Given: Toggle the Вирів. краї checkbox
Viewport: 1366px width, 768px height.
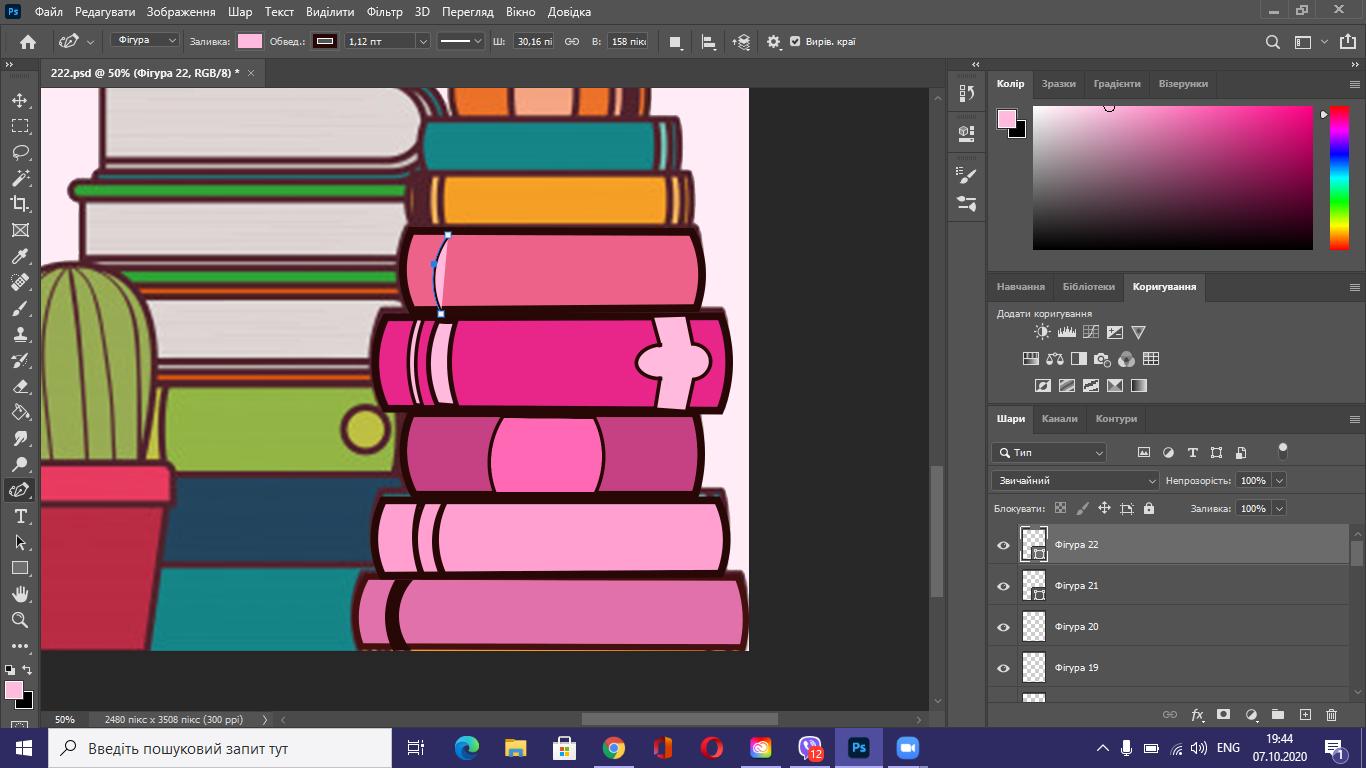Looking at the screenshot, I should [x=795, y=42].
